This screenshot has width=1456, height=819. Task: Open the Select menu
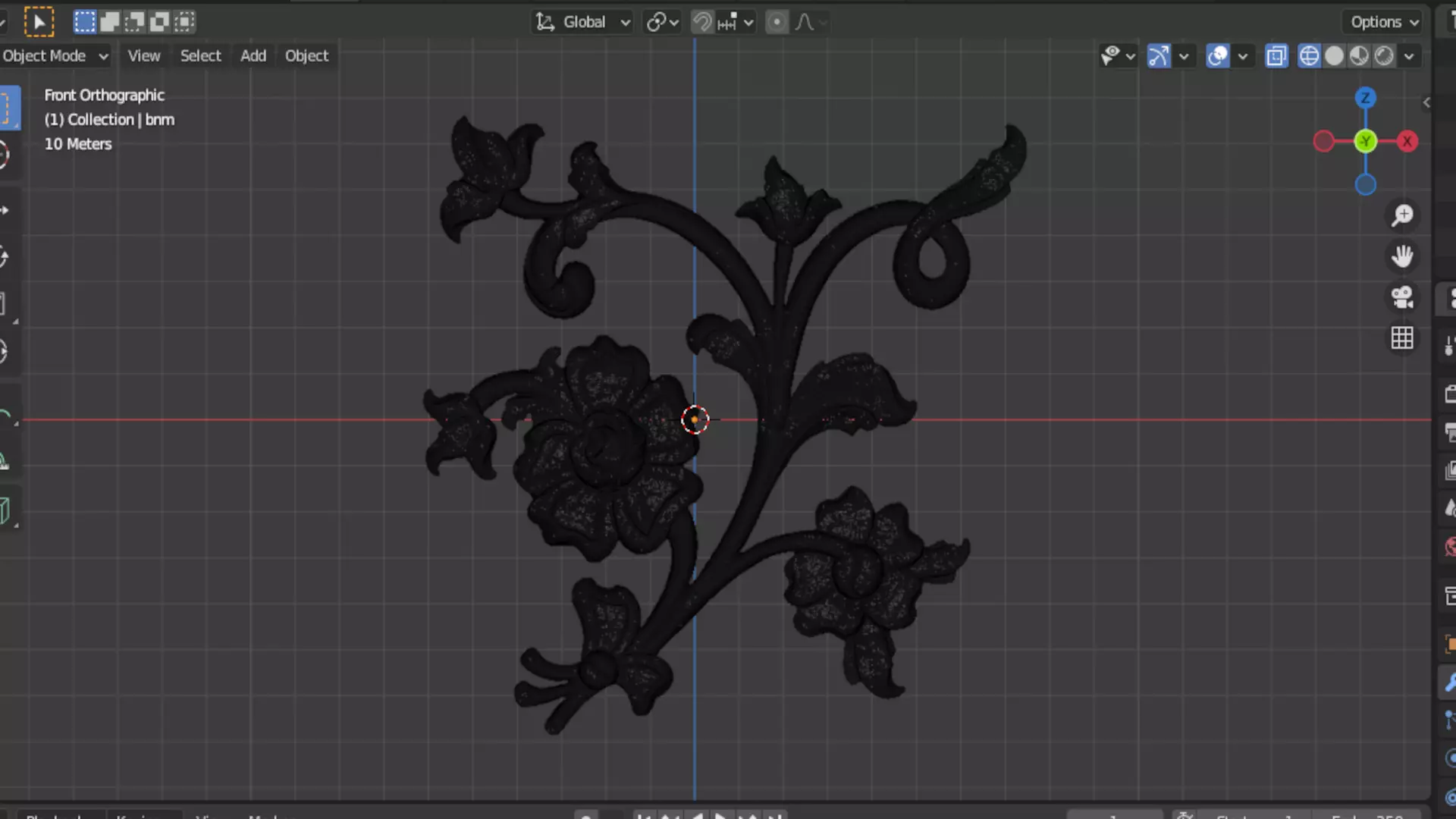point(200,55)
